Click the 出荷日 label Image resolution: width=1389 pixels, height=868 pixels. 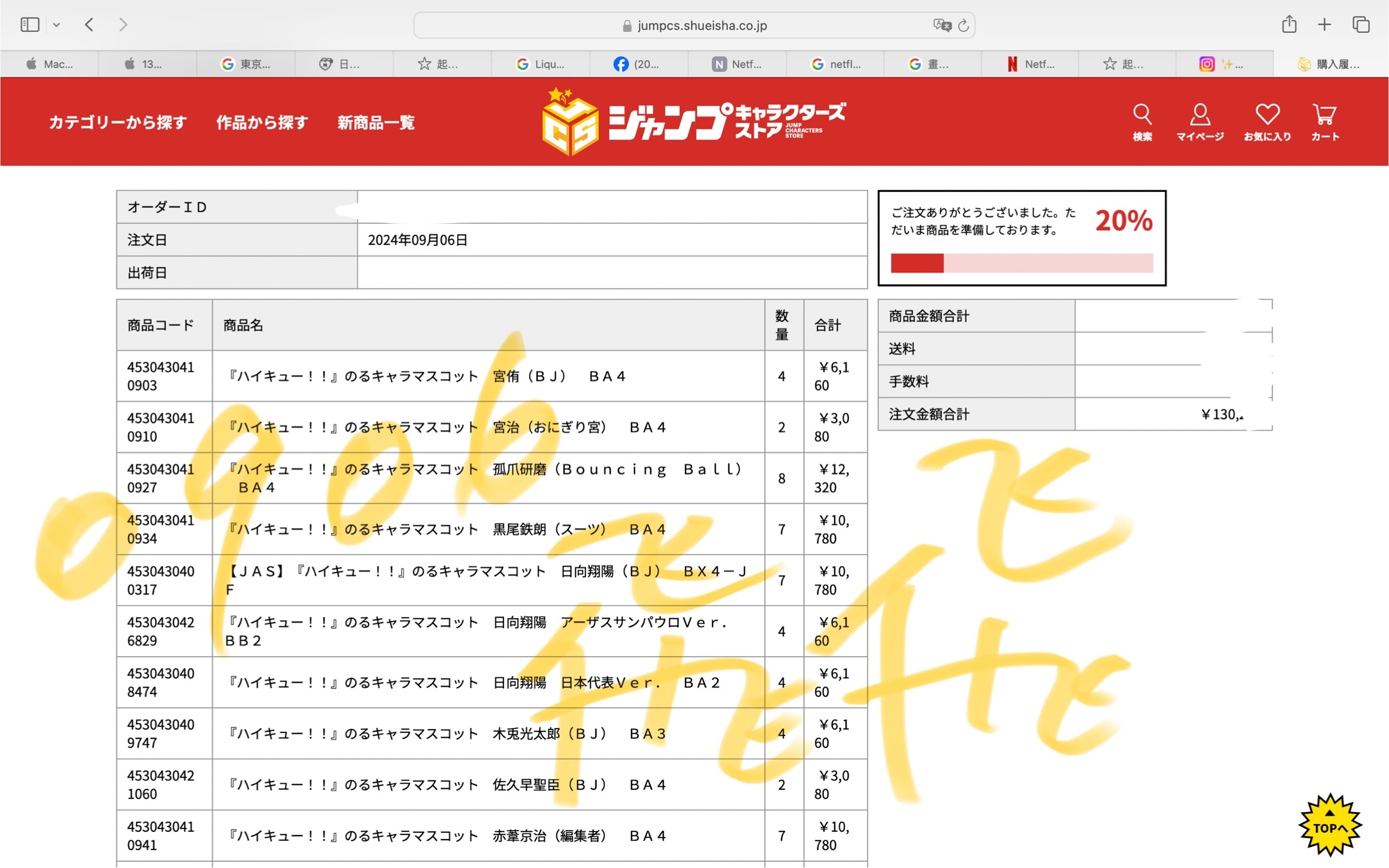[x=147, y=273]
